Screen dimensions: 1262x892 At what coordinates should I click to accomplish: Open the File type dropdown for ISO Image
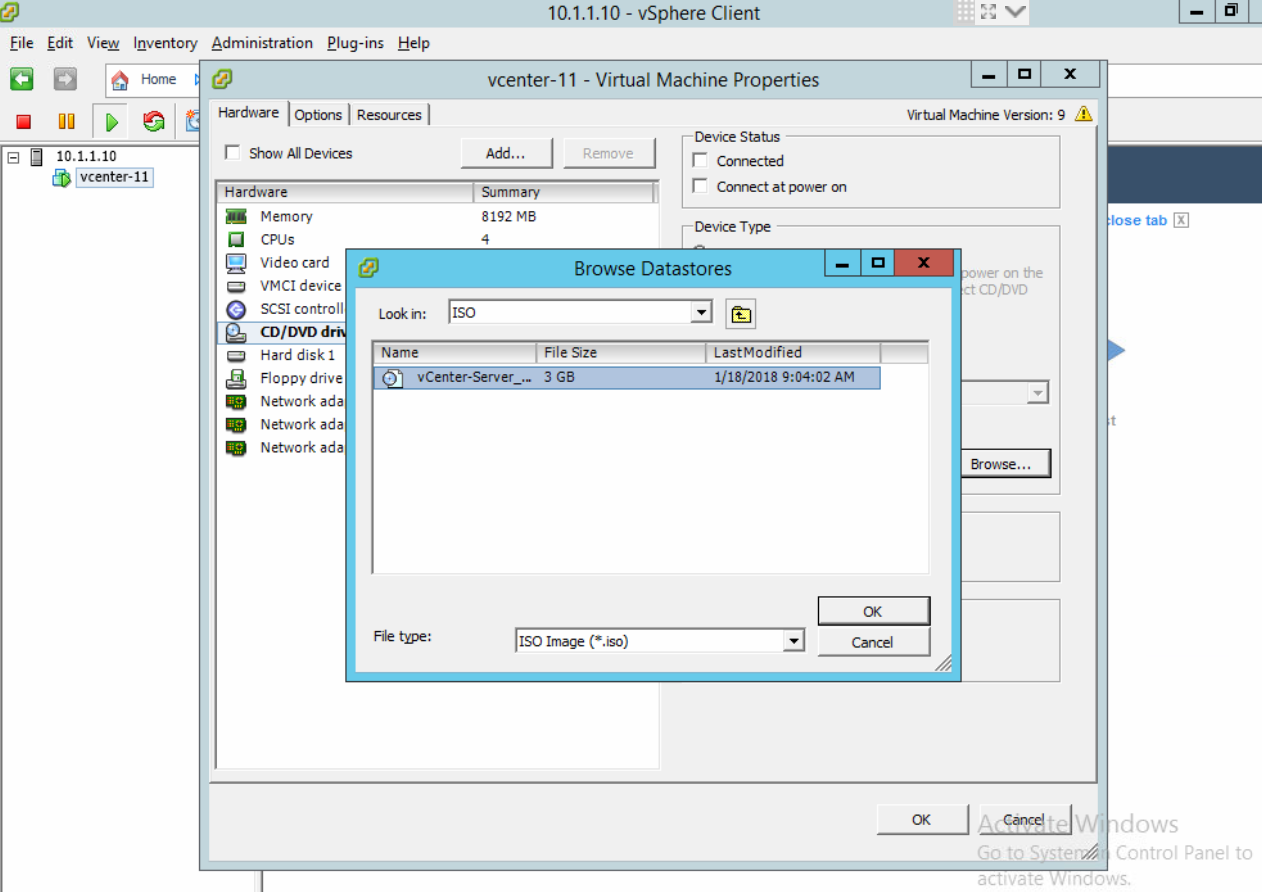tap(794, 641)
